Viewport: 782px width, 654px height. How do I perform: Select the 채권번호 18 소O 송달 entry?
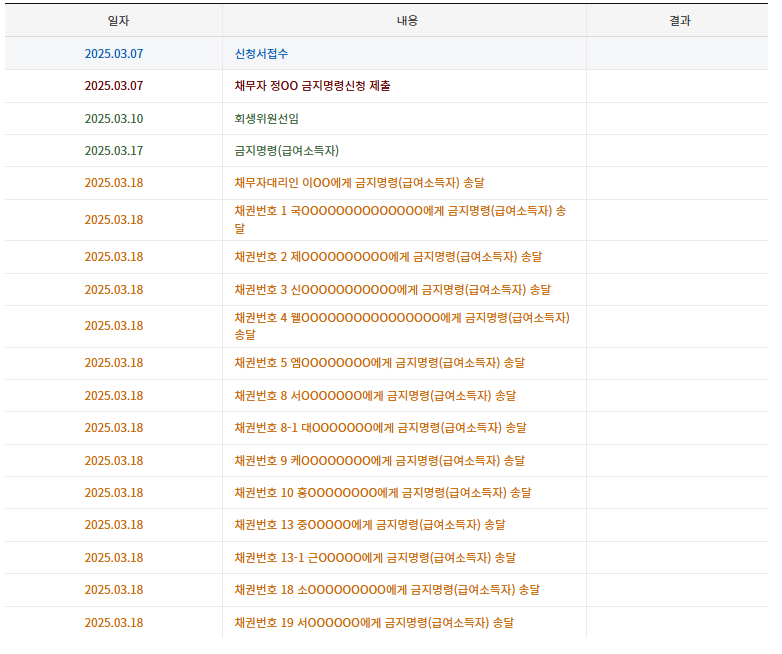[387, 590]
